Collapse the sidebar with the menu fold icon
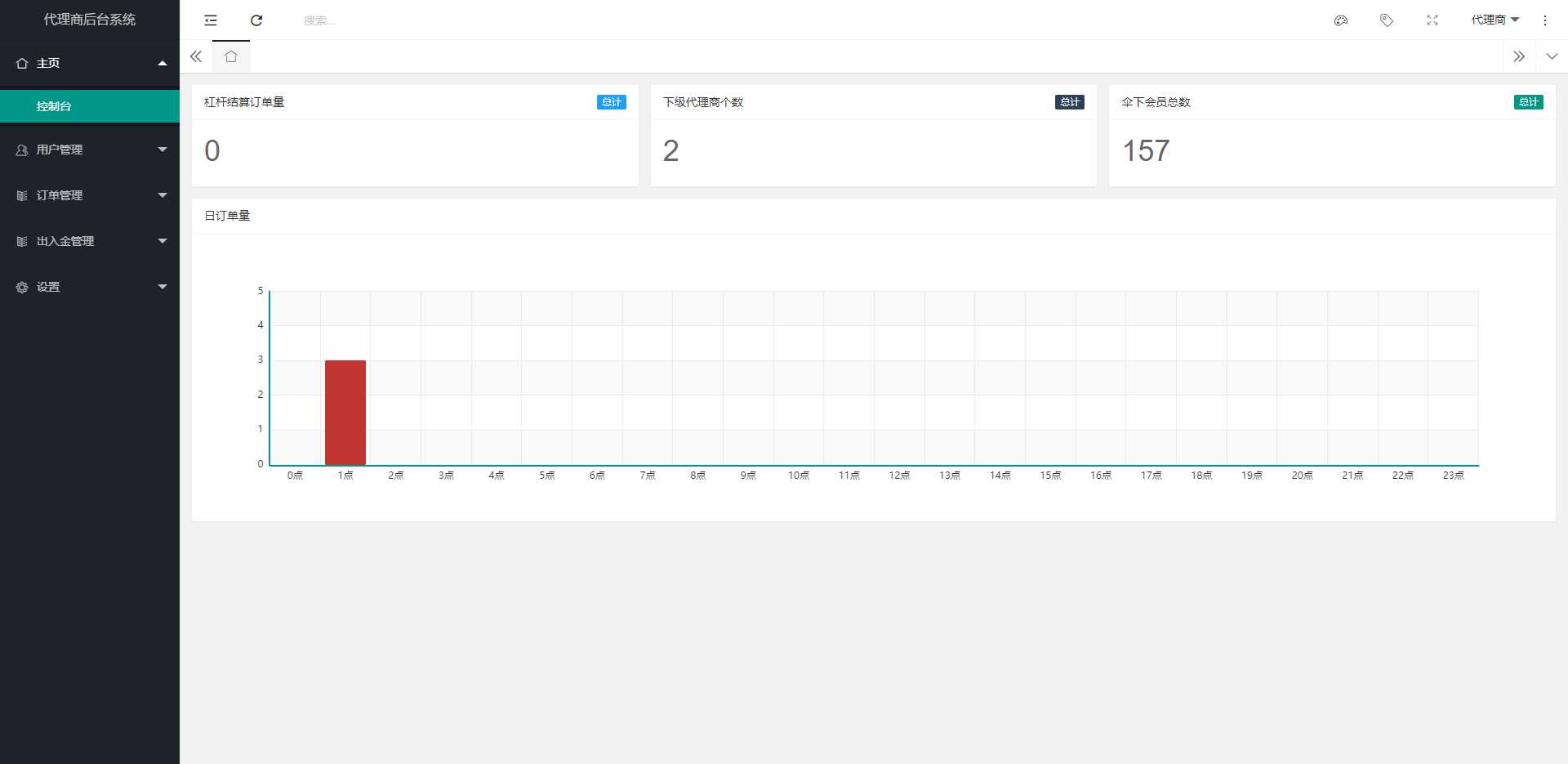Screen dimensions: 1568x764 point(211,20)
